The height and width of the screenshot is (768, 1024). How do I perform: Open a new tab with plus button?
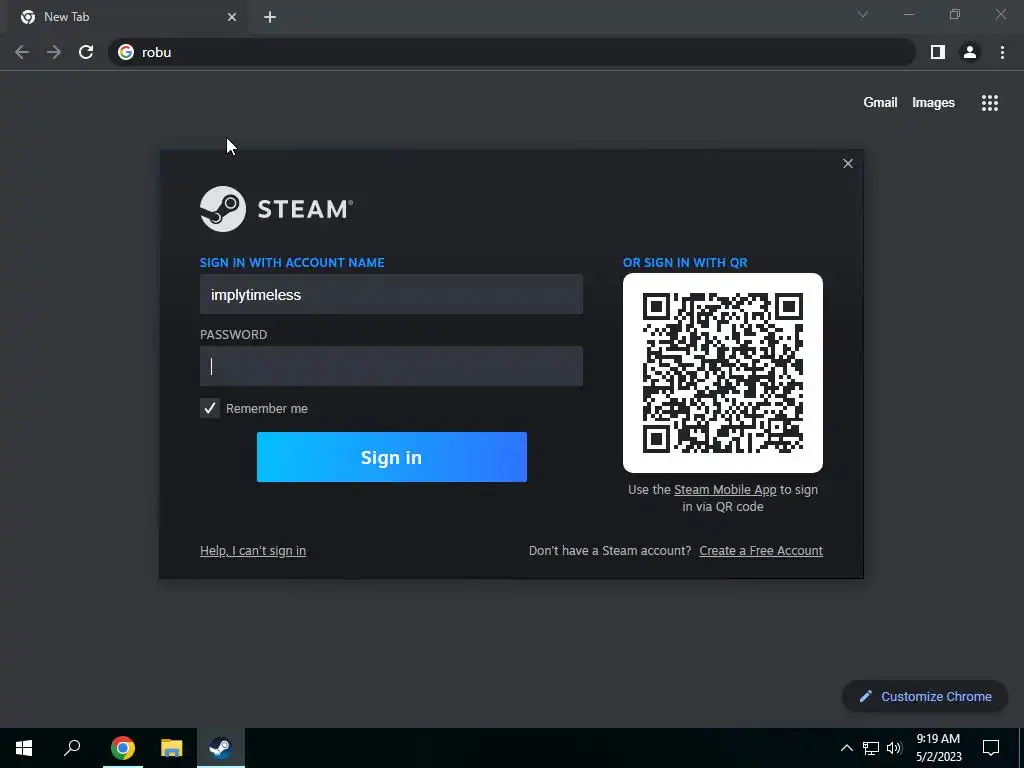(270, 17)
